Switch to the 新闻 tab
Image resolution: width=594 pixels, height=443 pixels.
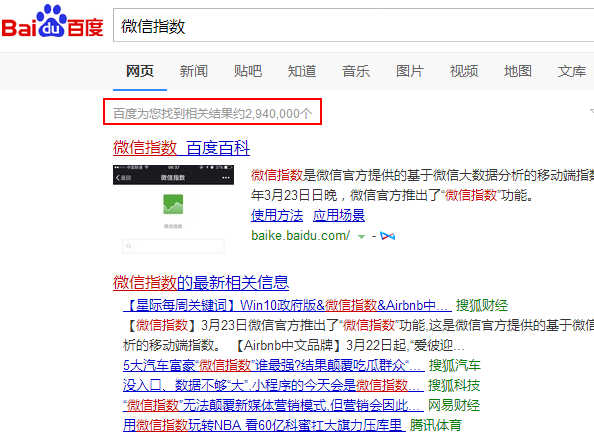point(194,71)
